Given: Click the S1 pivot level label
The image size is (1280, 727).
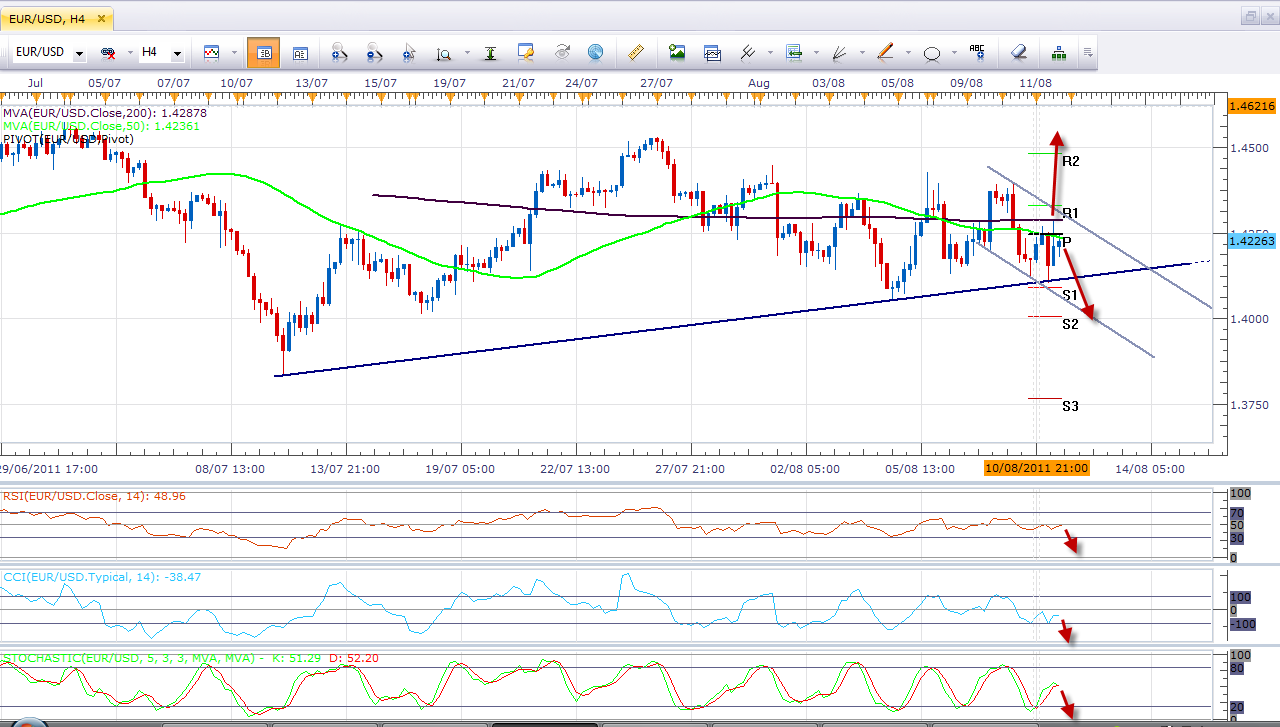Looking at the screenshot, I should point(1070,295).
